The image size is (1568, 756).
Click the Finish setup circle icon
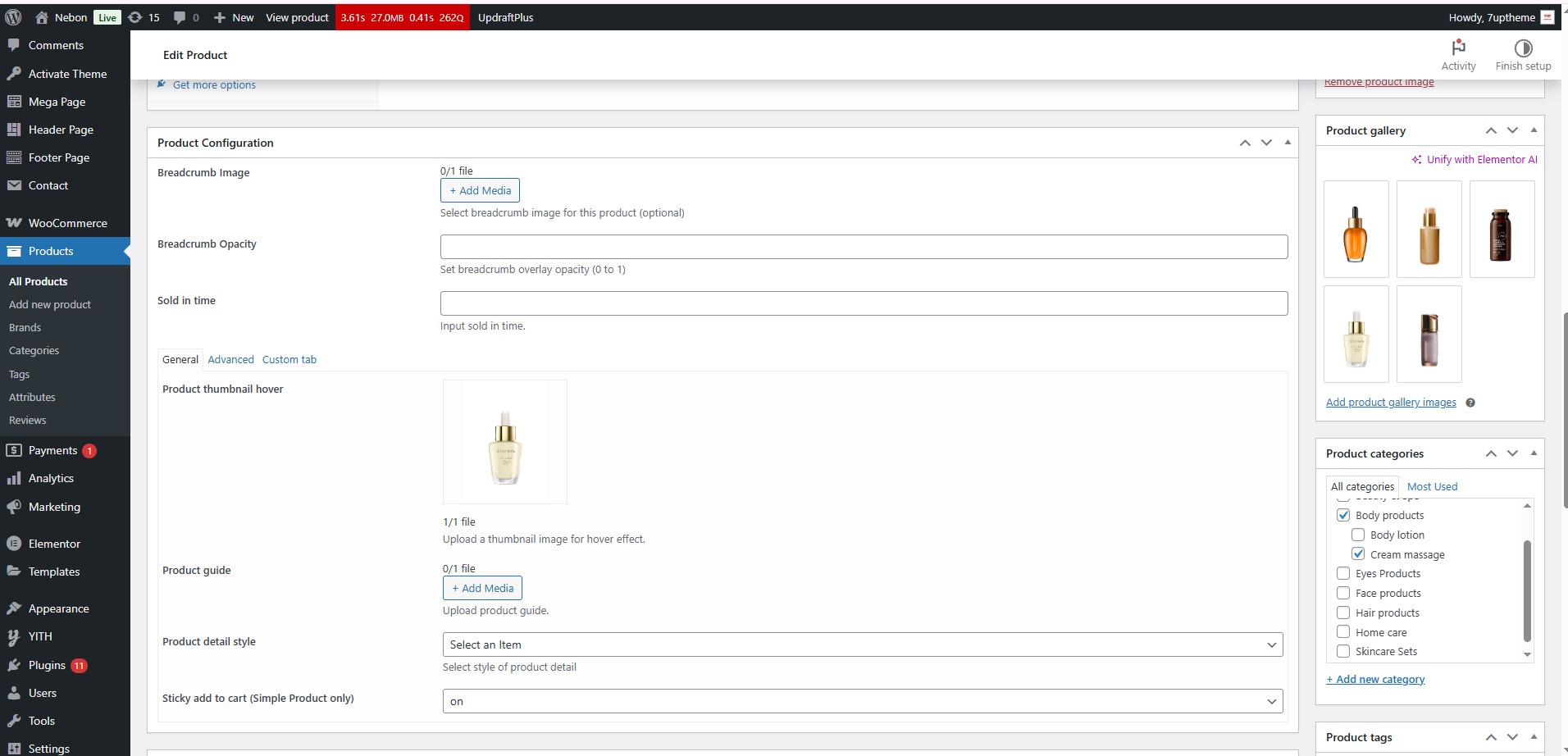1523,48
